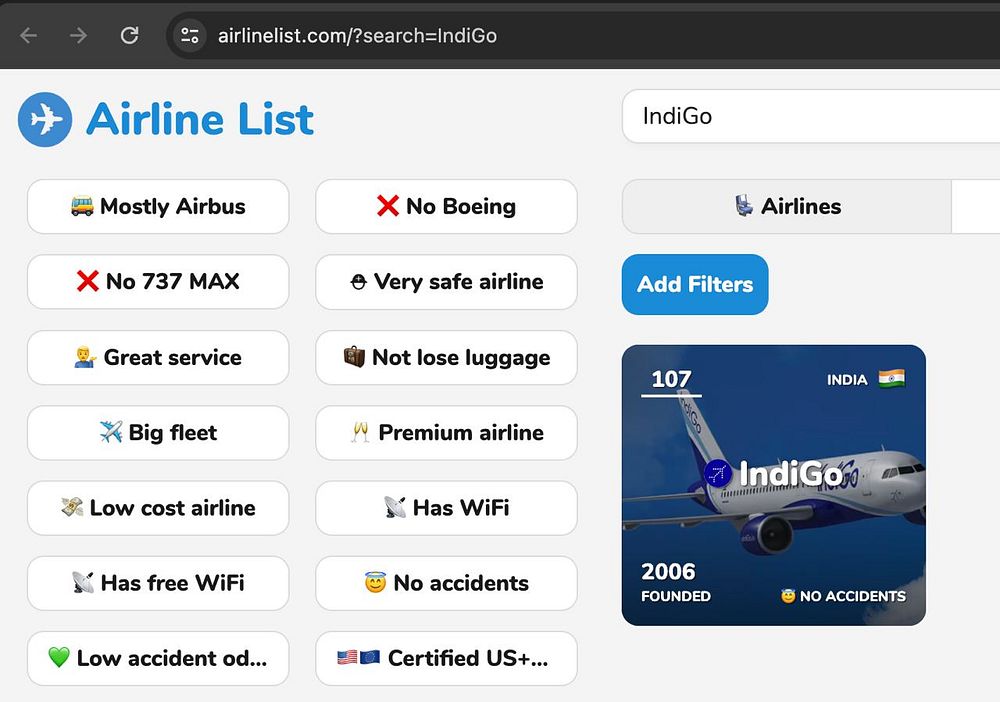The width and height of the screenshot is (1000, 702).
Task: Click the IndiGo search input field
Action: click(811, 116)
